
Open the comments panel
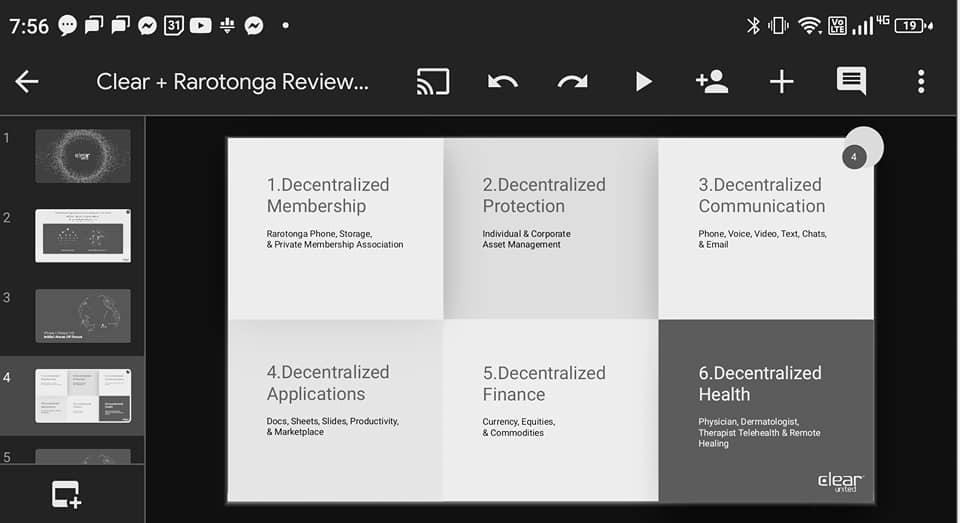pyautogui.click(x=851, y=82)
